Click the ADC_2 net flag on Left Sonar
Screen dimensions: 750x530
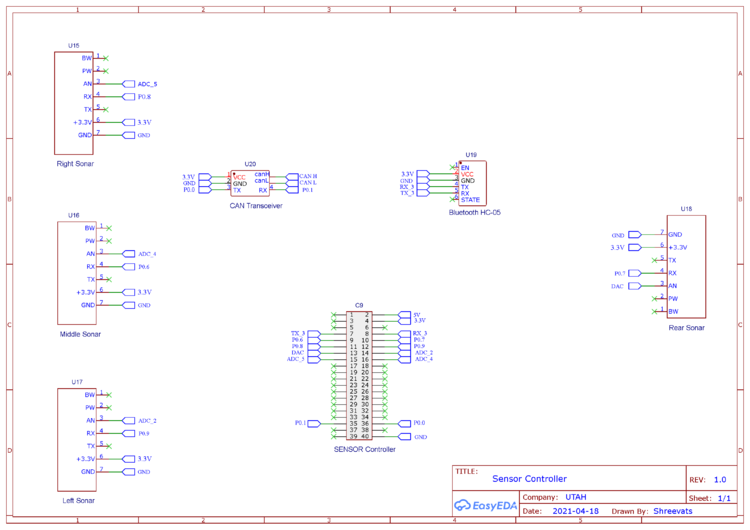(x=129, y=421)
